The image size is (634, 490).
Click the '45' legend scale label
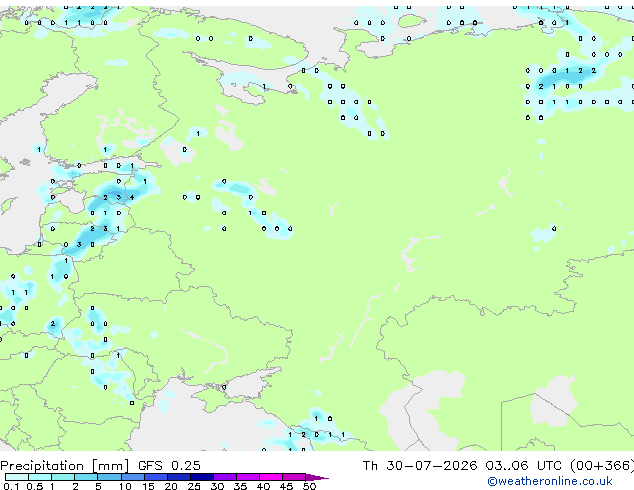click(286, 486)
